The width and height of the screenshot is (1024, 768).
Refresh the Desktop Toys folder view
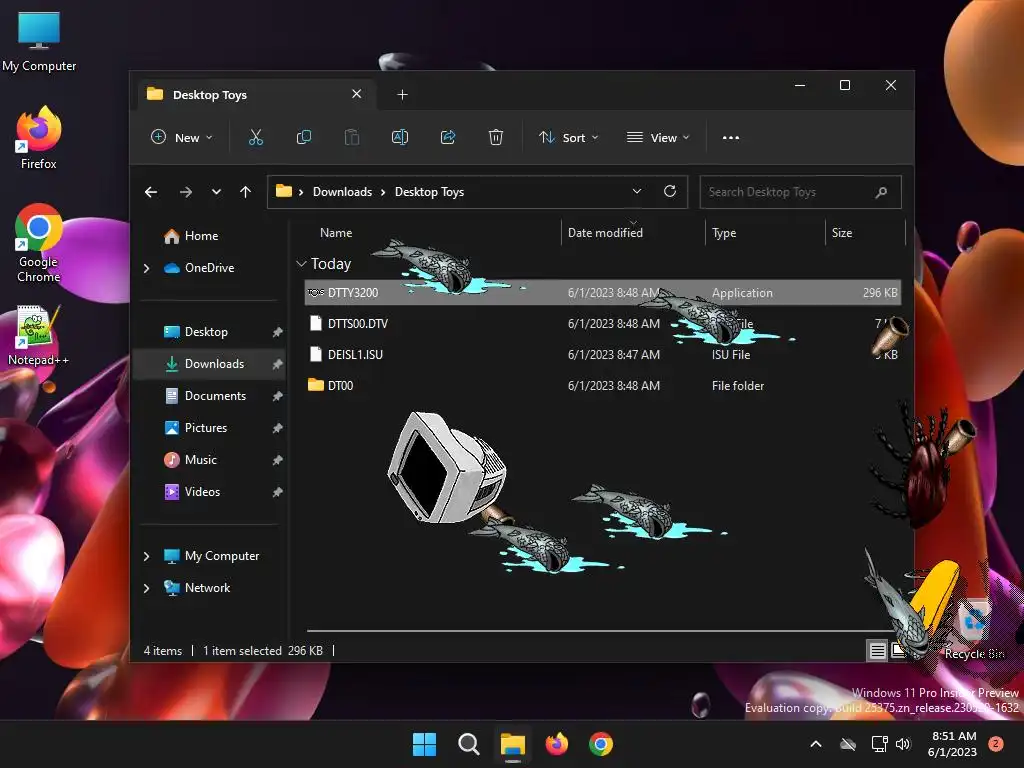669,191
